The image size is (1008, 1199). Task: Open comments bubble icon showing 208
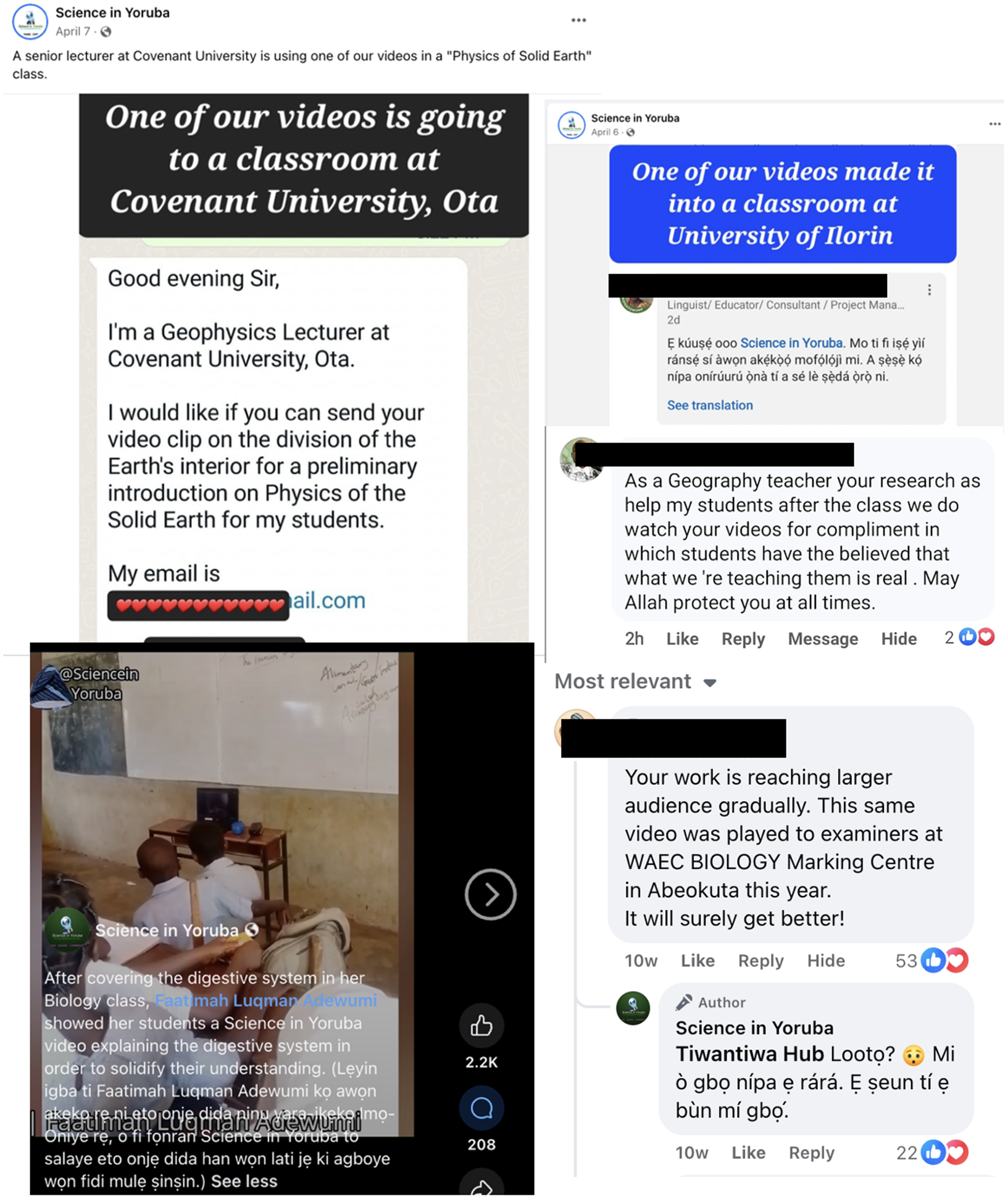tap(481, 1108)
